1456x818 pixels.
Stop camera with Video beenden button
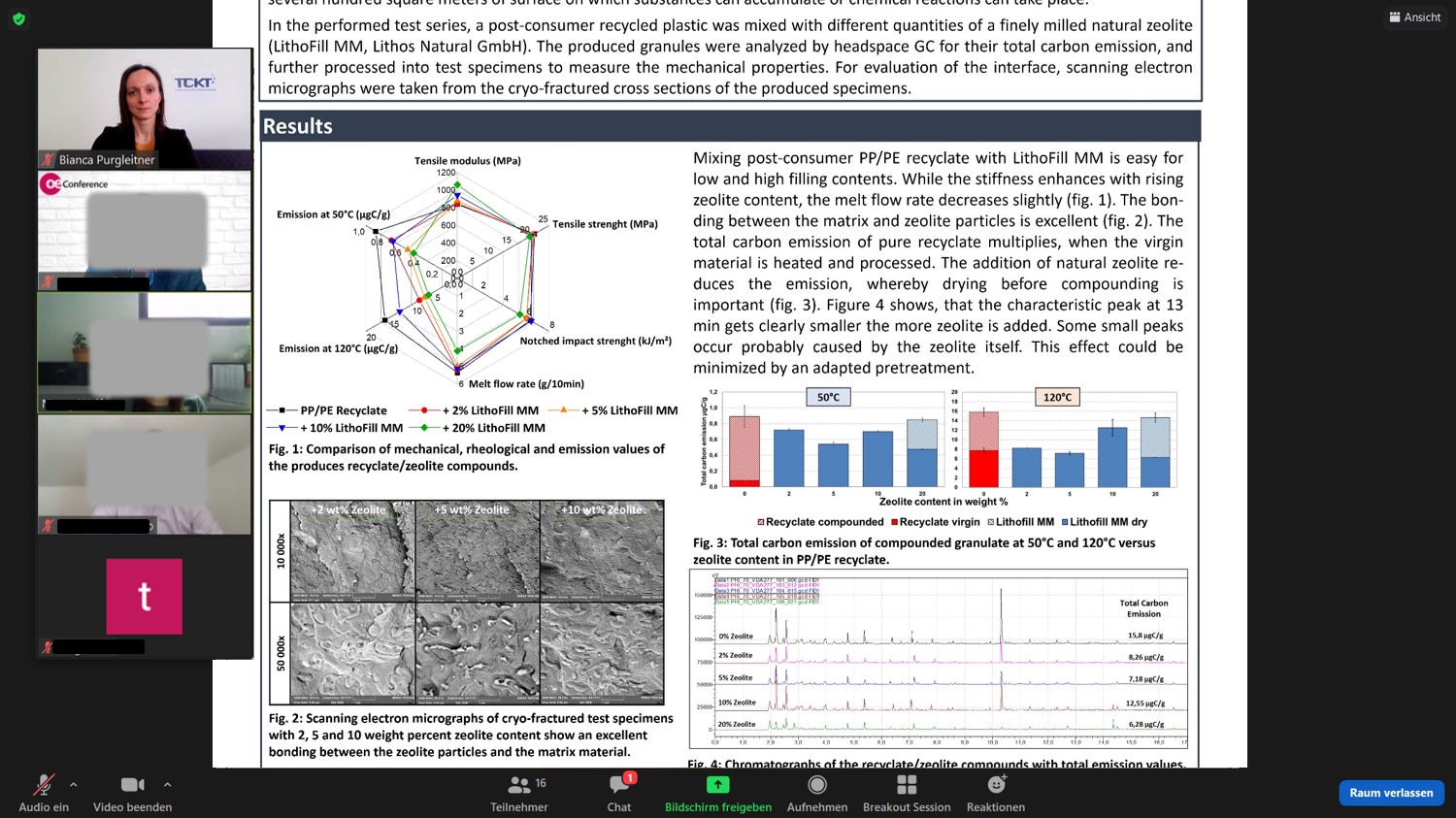coord(132,793)
